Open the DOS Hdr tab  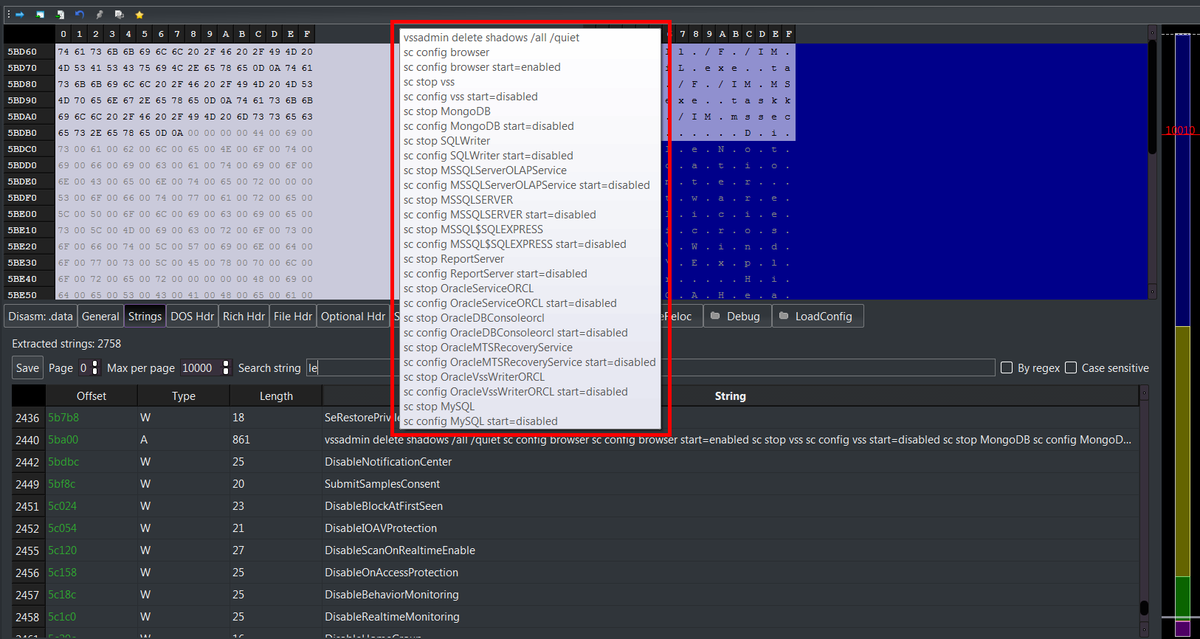pos(192,316)
